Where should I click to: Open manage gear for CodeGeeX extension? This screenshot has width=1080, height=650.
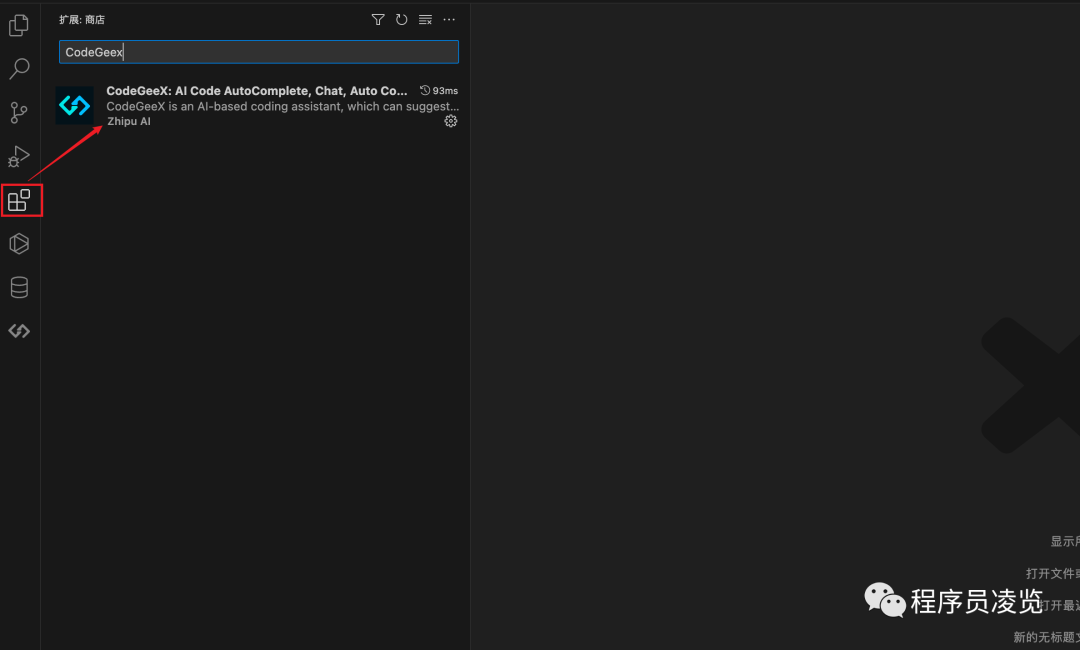(x=450, y=121)
